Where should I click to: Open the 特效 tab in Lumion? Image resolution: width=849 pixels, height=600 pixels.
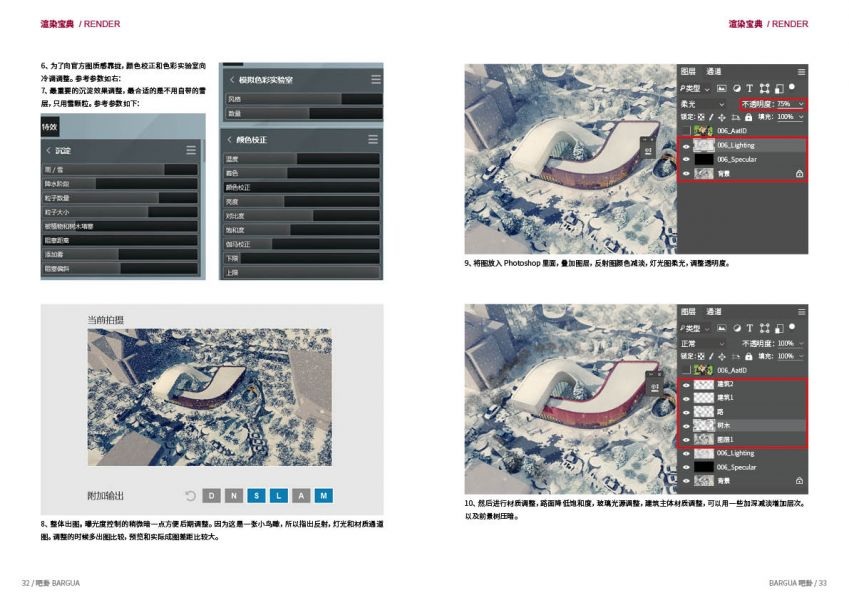pos(50,127)
